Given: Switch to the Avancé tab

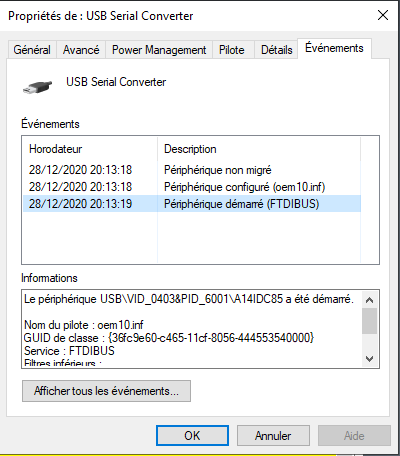Looking at the screenshot, I should pos(81,50).
